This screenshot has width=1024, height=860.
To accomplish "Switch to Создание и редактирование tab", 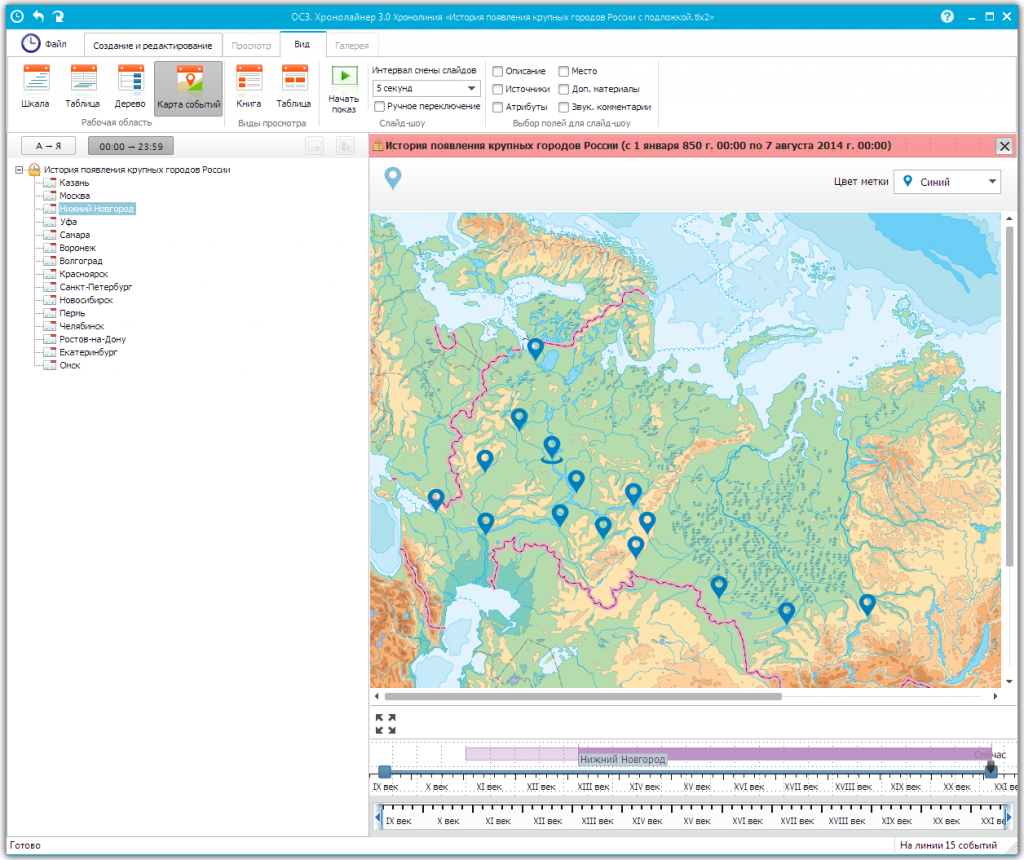I will 152,45.
